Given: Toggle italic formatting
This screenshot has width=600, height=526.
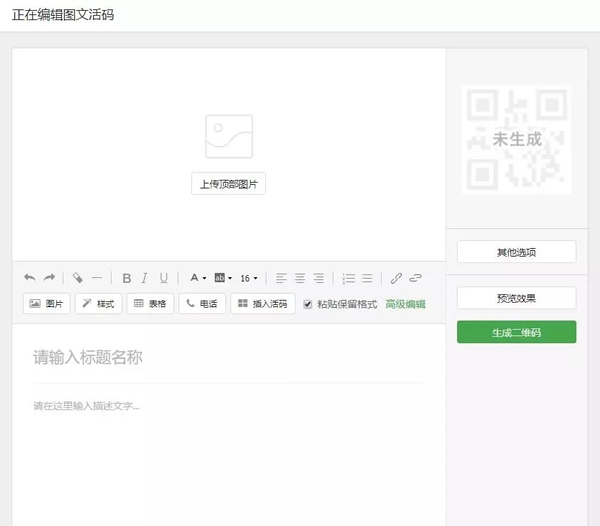Looking at the screenshot, I should click(x=145, y=278).
